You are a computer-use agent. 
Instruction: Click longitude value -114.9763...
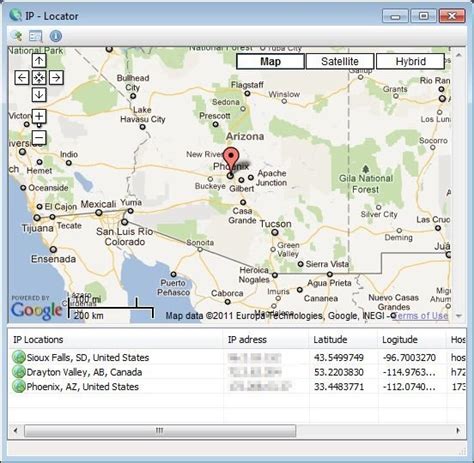click(409, 372)
